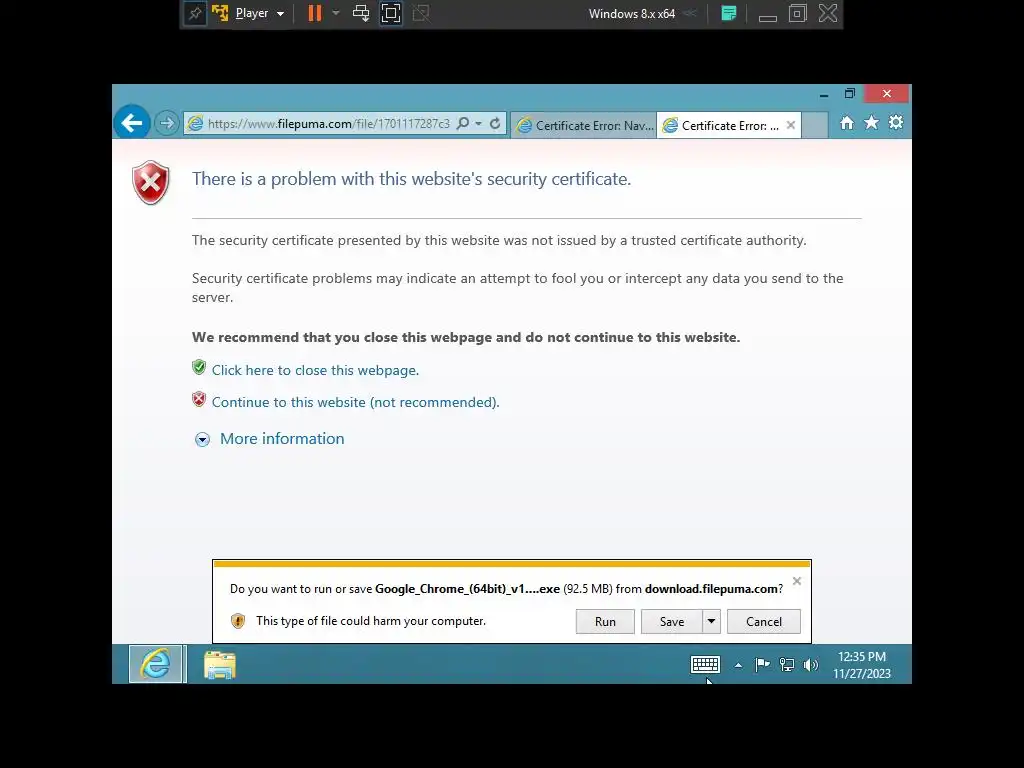Open File Explorer from the taskbar
The image size is (1024, 768).
coord(219,665)
